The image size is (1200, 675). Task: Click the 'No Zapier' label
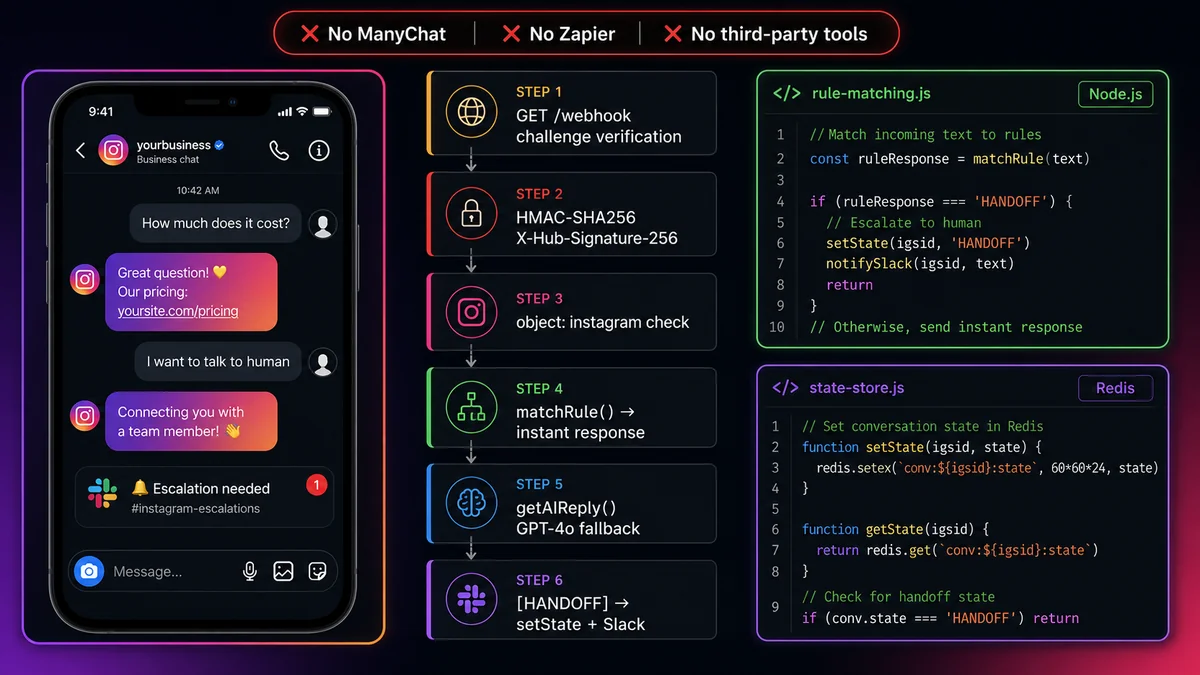click(x=570, y=34)
